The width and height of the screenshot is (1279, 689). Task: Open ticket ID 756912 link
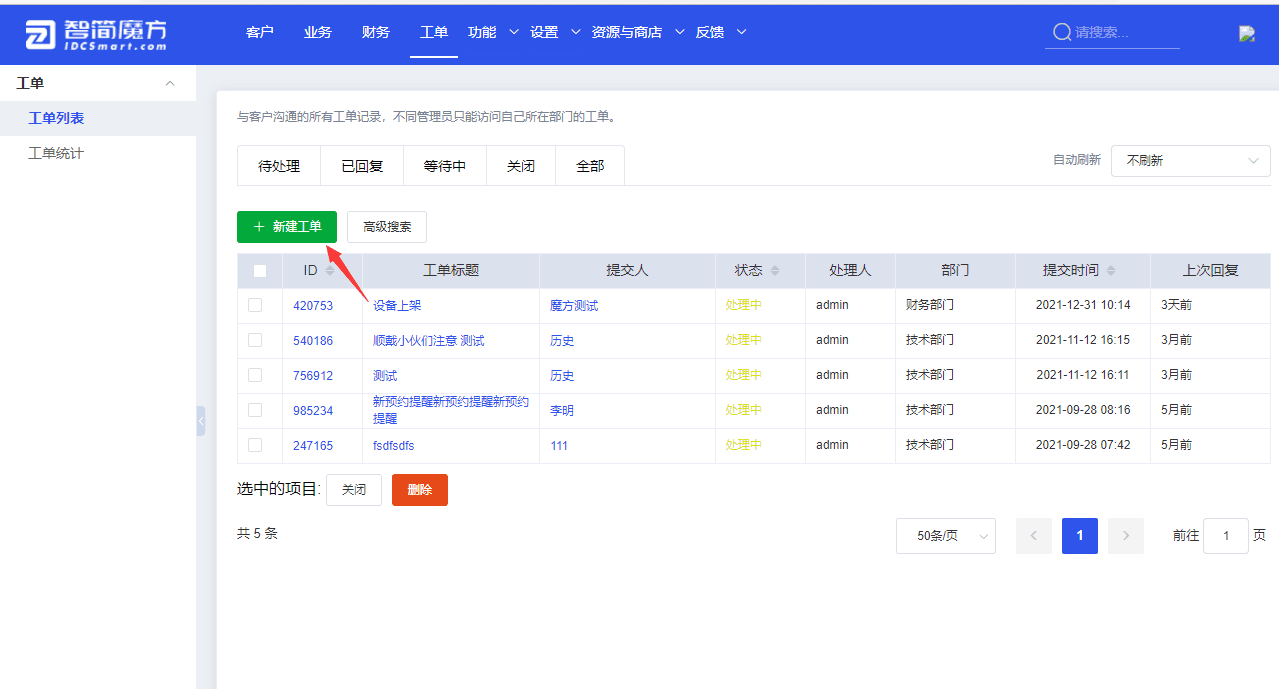(313, 376)
